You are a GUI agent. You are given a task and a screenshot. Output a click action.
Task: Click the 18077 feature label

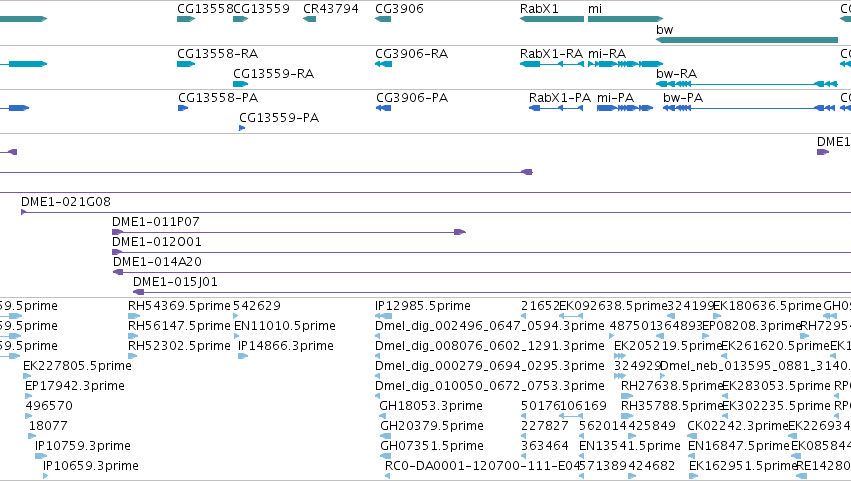point(48,426)
